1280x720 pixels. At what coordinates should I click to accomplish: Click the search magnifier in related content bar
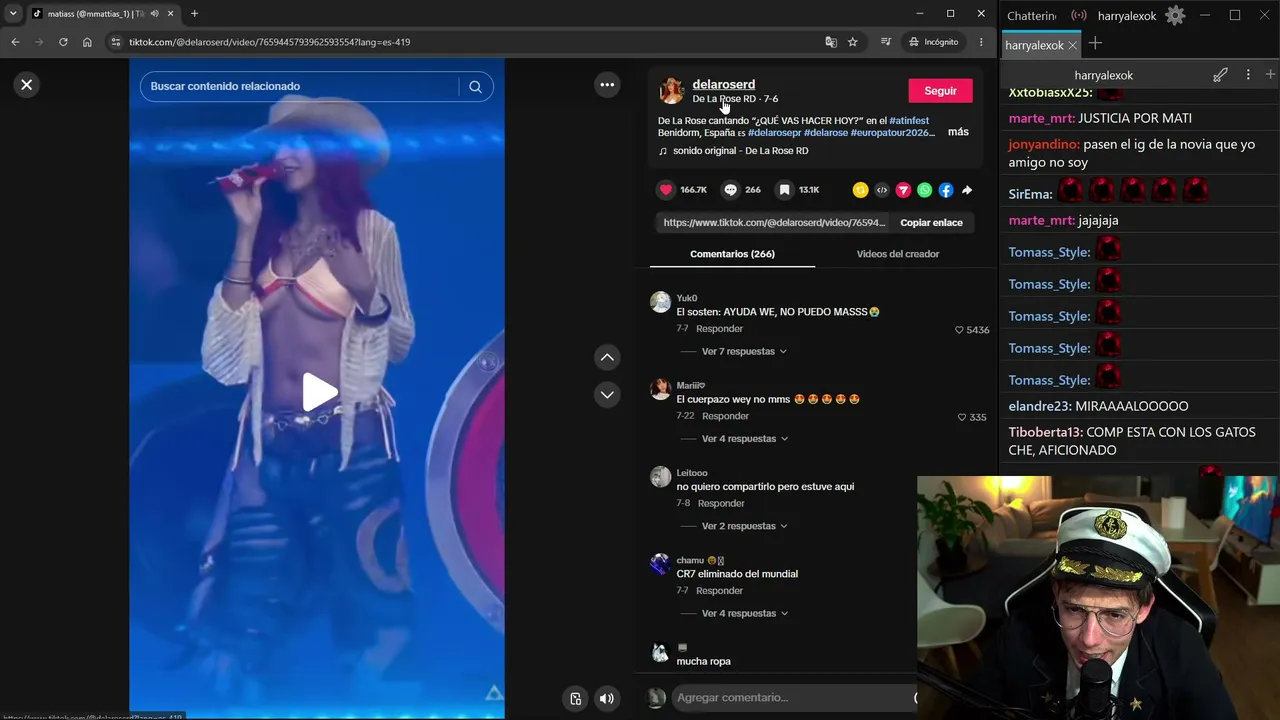click(475, 86)
